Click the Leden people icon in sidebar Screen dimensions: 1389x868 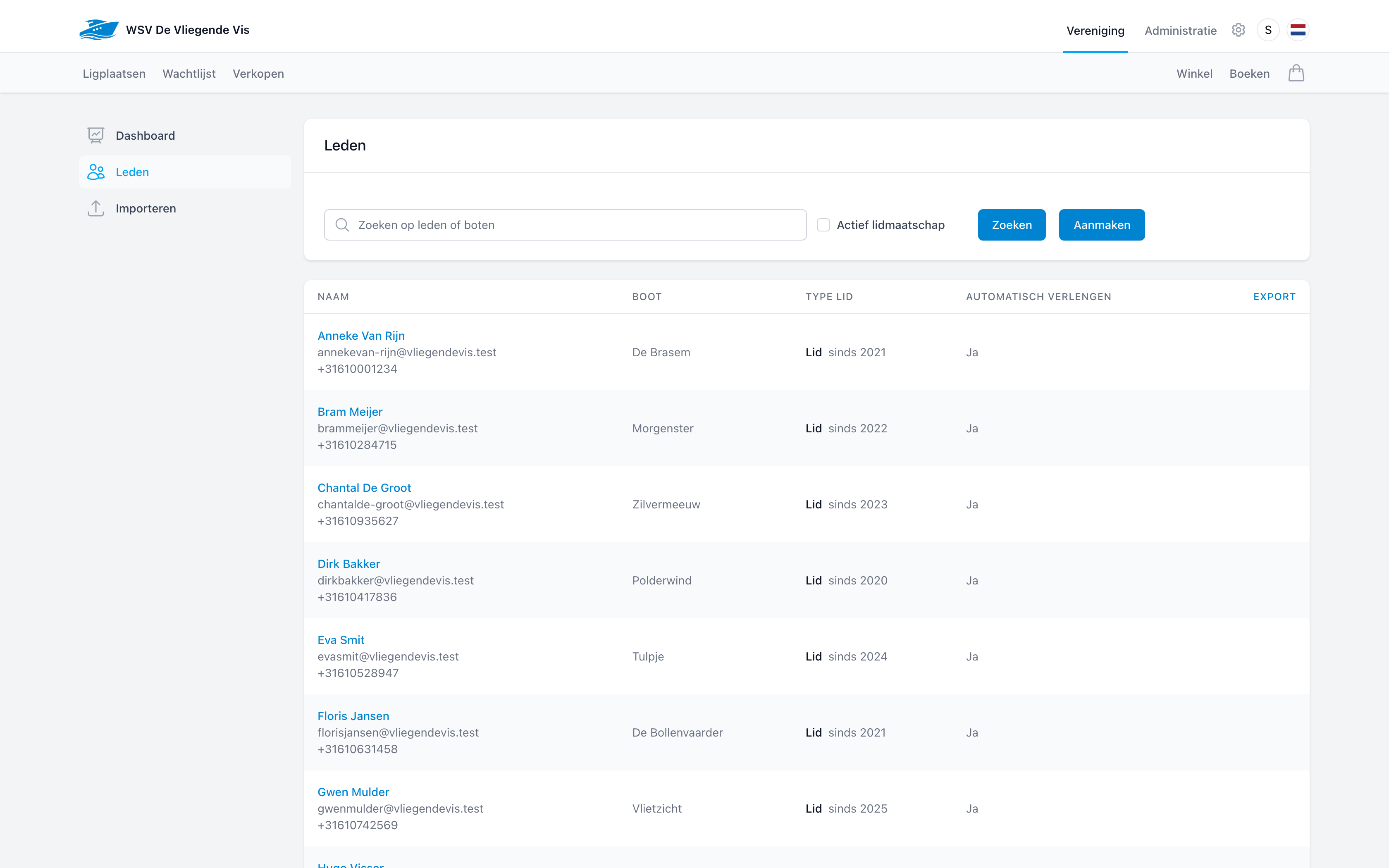(x=96, y=172)
